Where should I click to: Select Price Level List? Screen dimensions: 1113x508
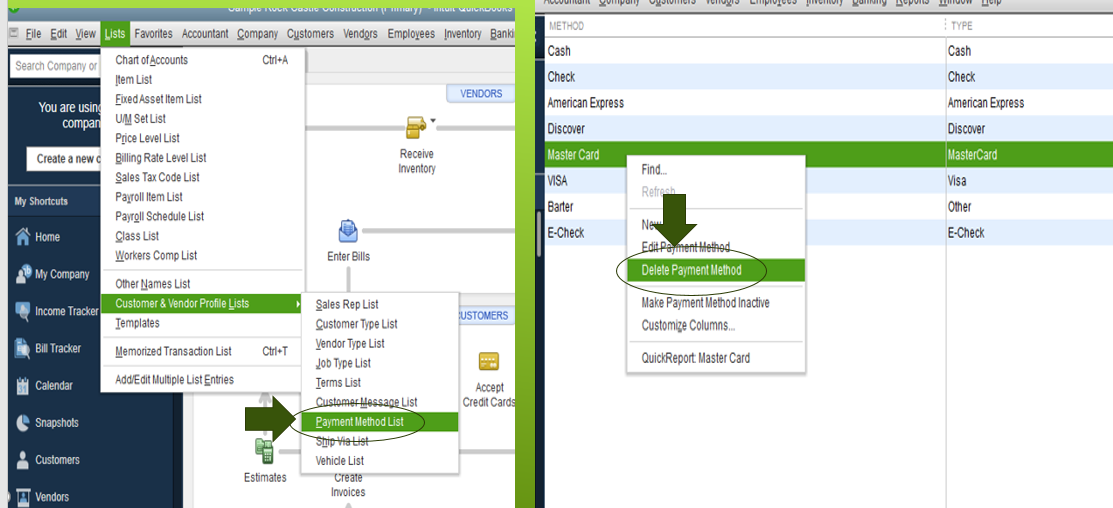point(202,138)
